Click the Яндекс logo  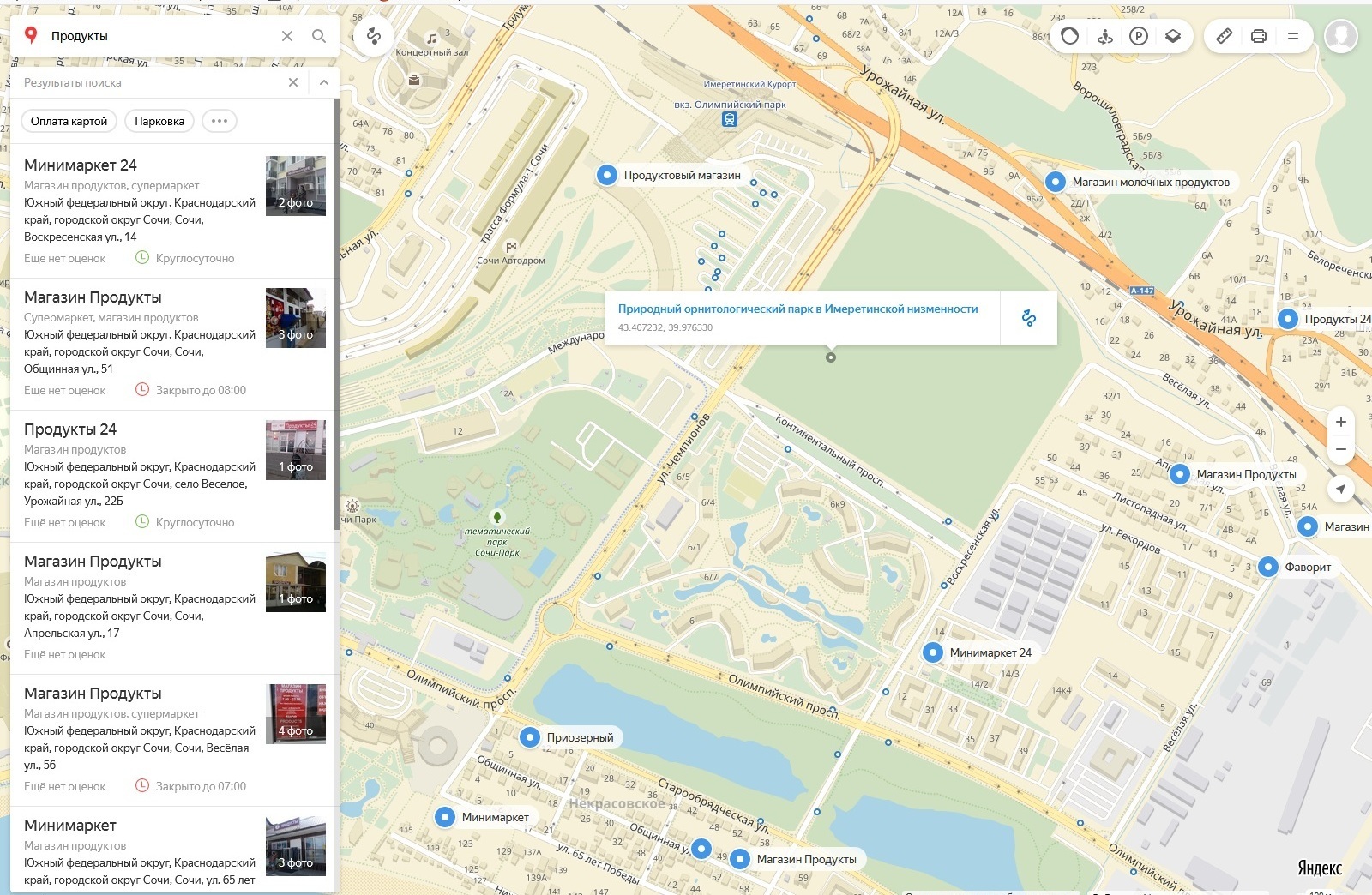point(1319,868)
